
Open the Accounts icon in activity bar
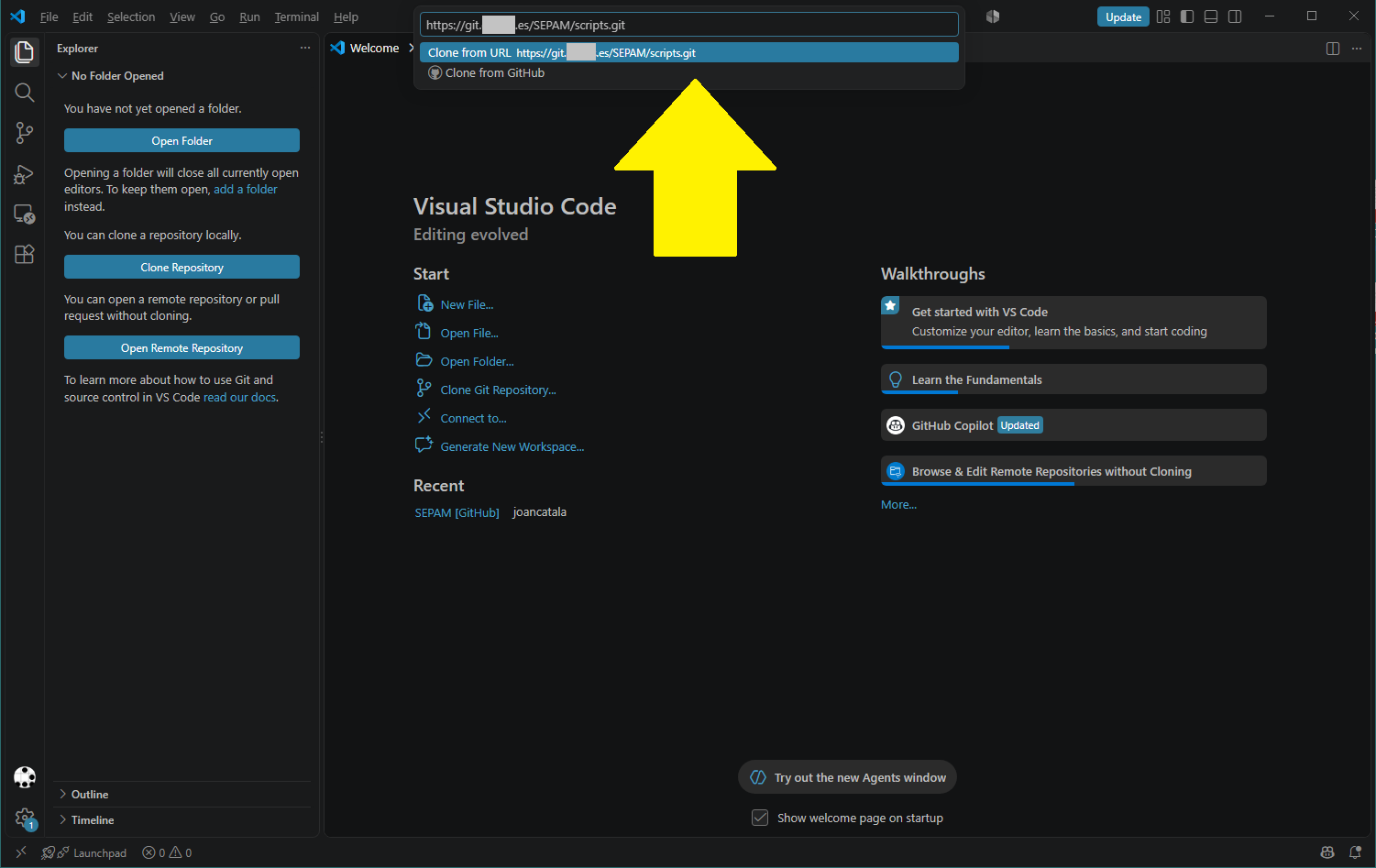coord(25,777)
